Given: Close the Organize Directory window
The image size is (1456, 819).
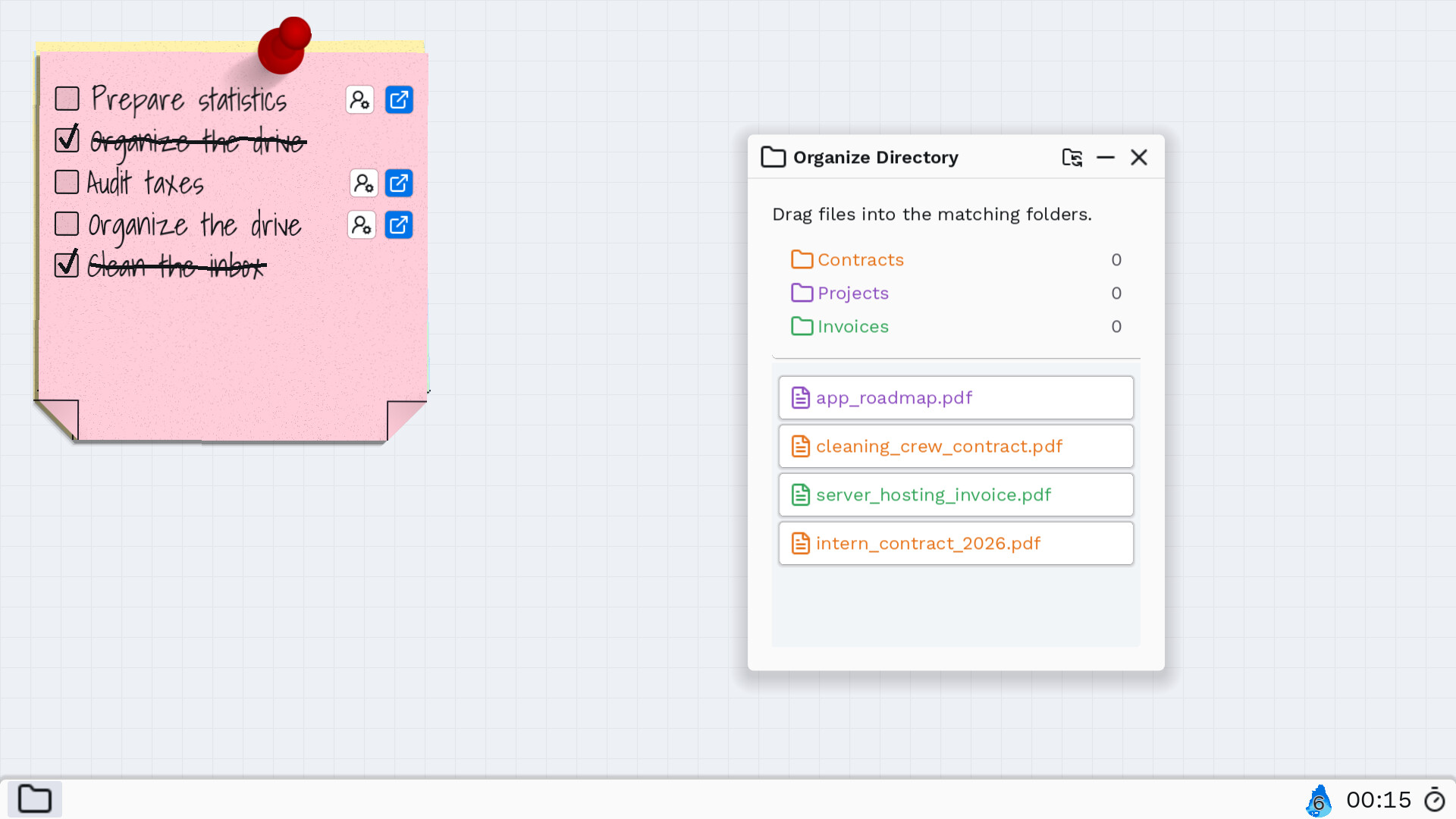Looking at the screenshot, I should 1139,157.
